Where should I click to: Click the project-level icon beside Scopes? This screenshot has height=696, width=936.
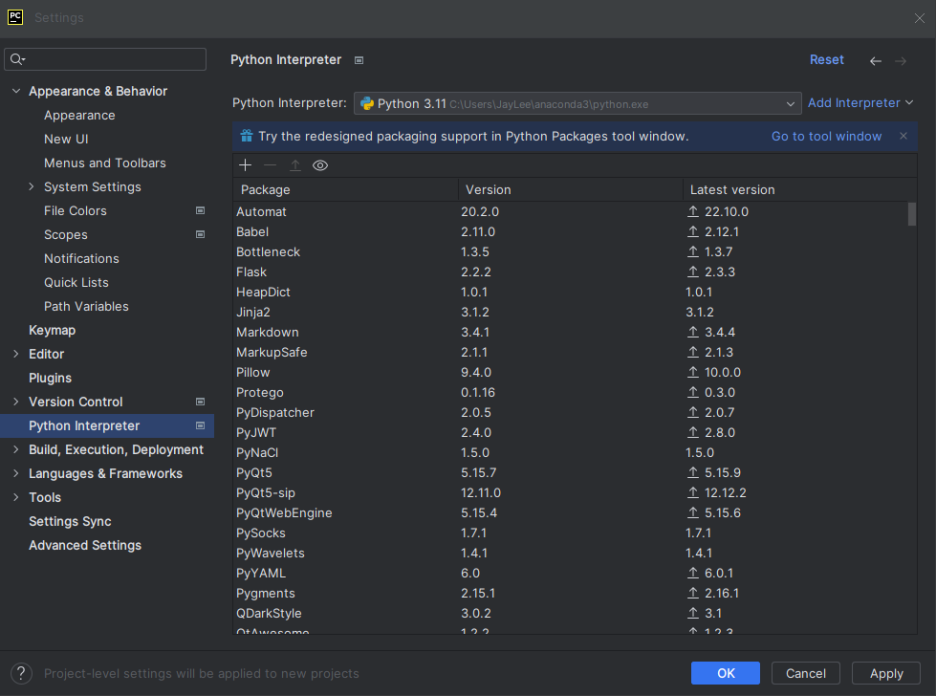pos(201,234)
